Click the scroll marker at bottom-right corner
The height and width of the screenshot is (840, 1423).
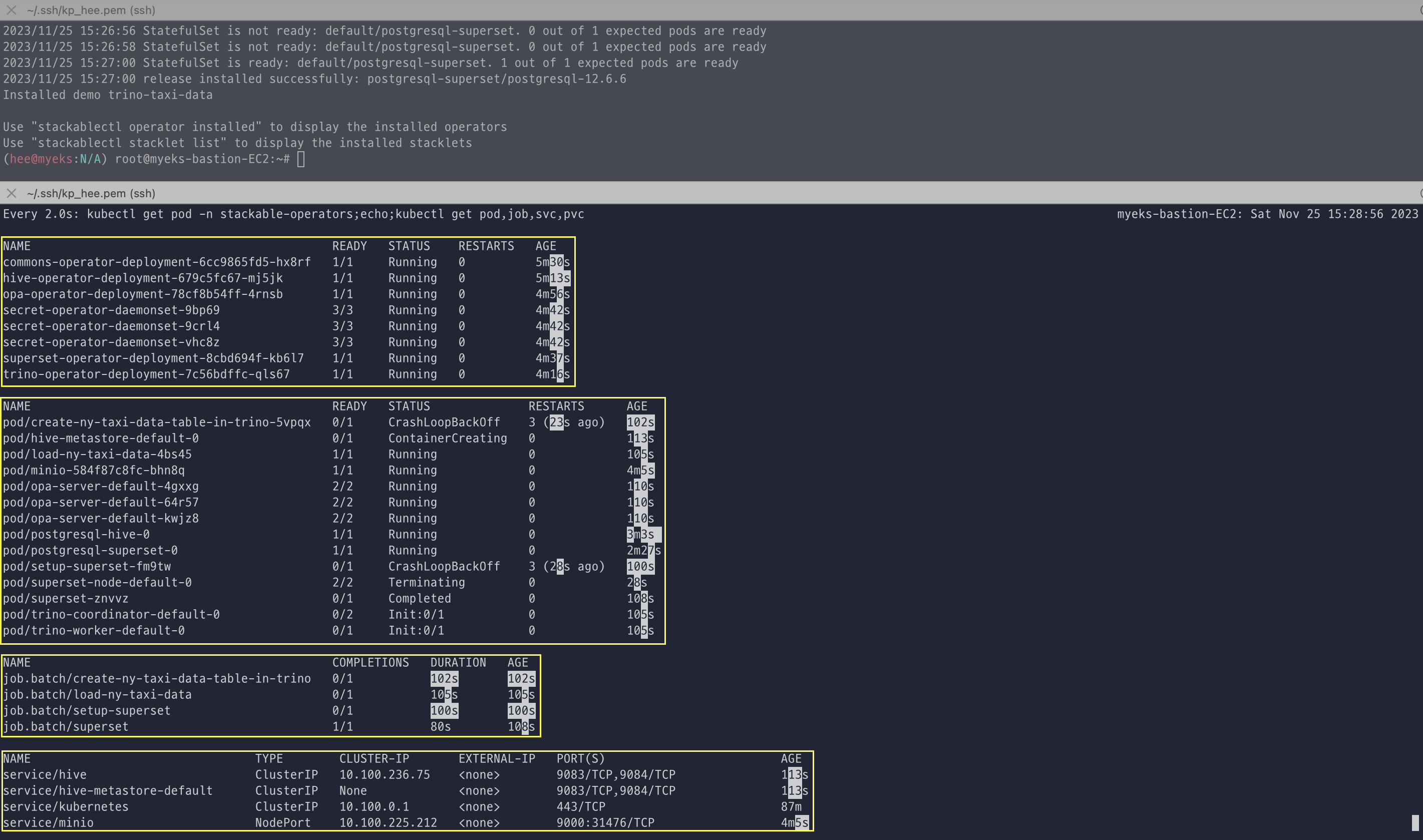point(1414,822)
